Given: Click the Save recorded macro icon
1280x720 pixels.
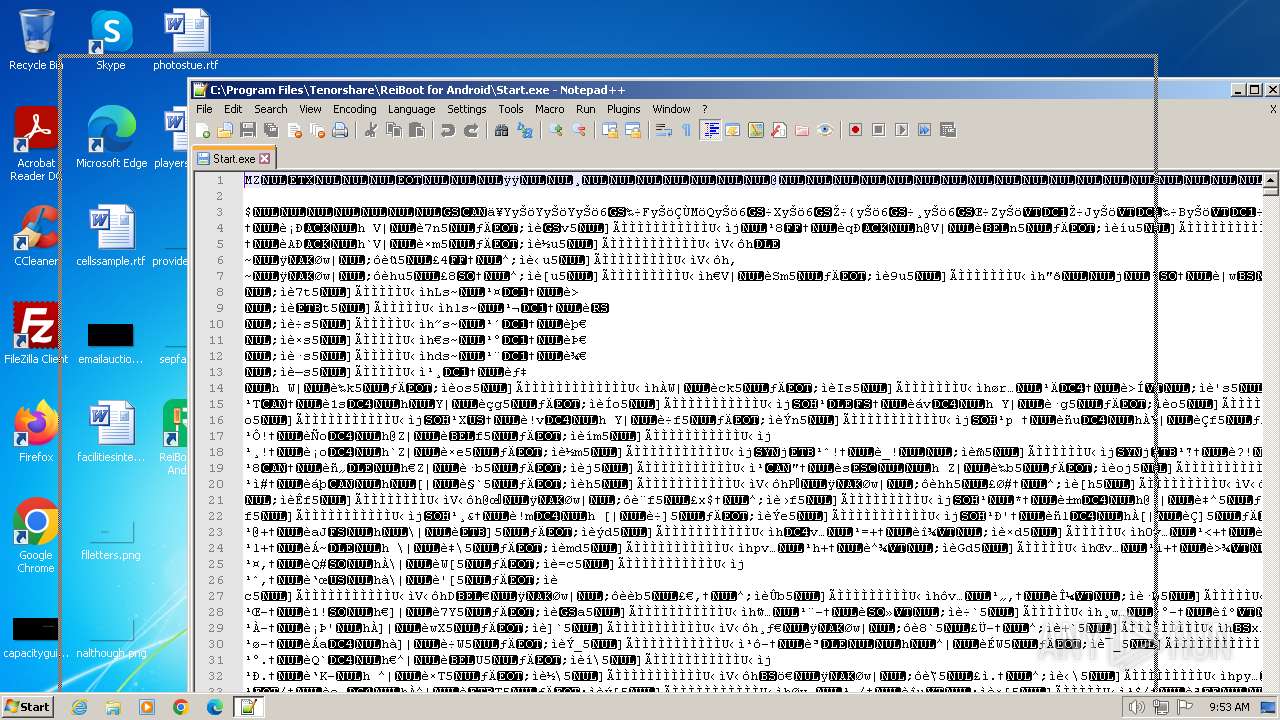Looking at the screenshot, I should 948,130.
